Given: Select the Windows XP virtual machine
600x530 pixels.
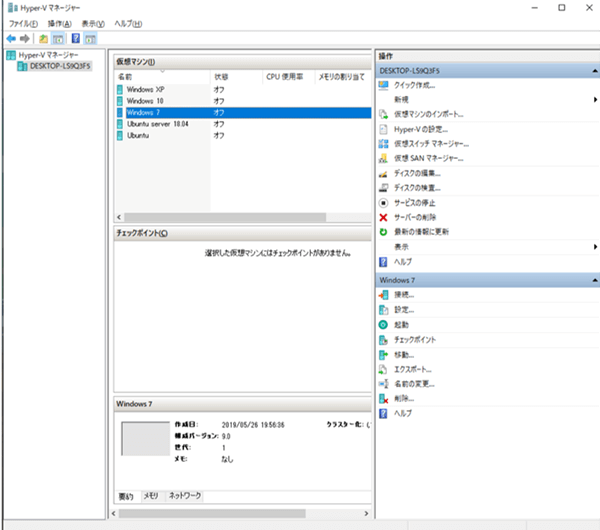Looking at the screenshot, I should [145, 90].
